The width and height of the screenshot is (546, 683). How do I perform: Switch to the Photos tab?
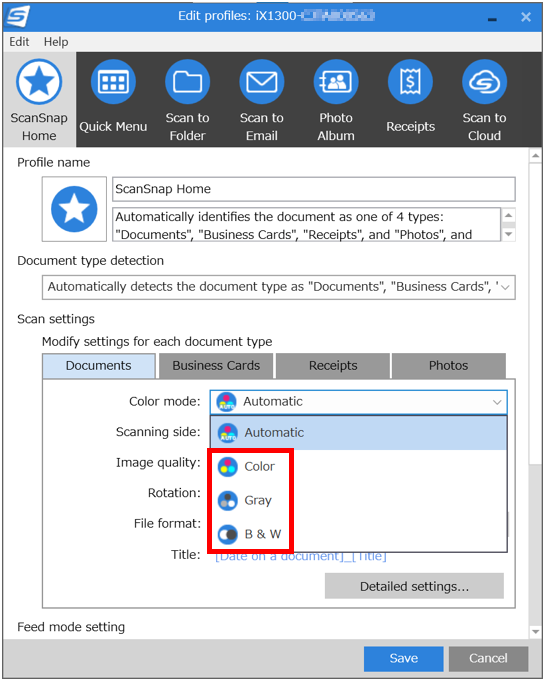448,365
